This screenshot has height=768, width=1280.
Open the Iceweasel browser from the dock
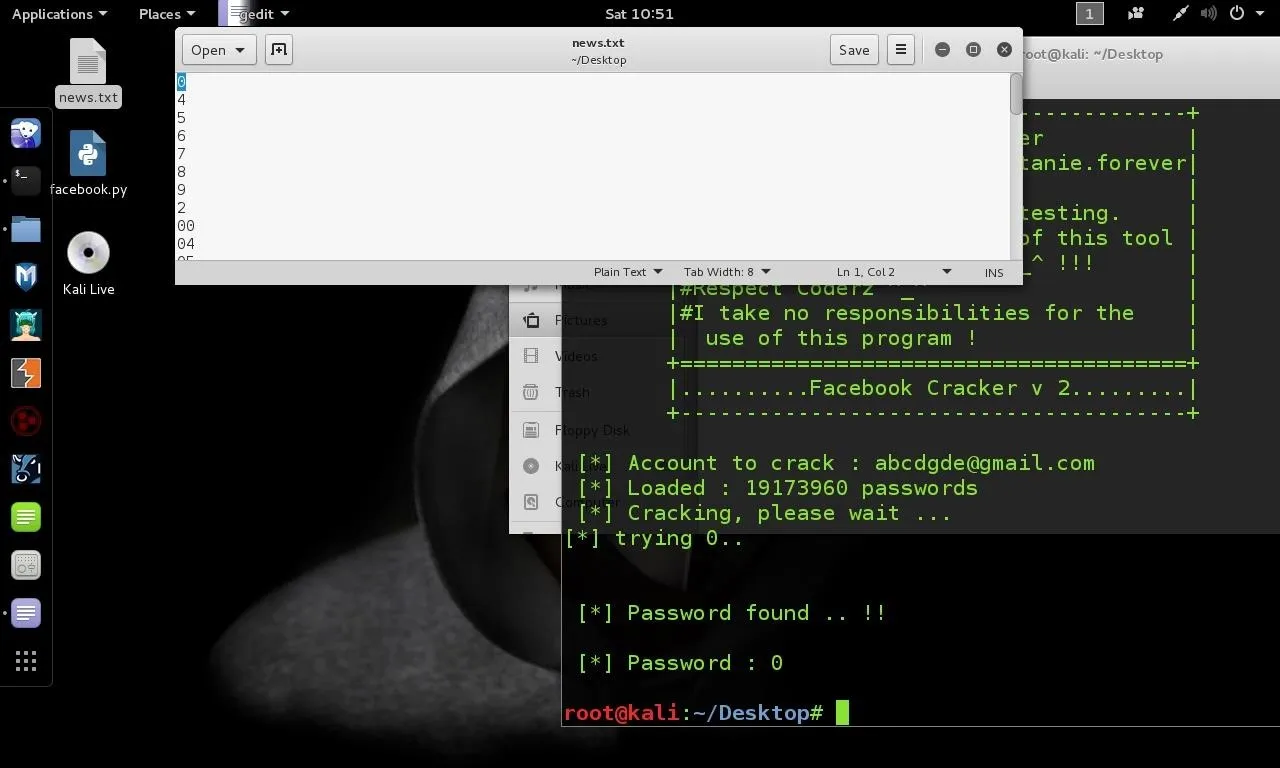tap(26, 133)
